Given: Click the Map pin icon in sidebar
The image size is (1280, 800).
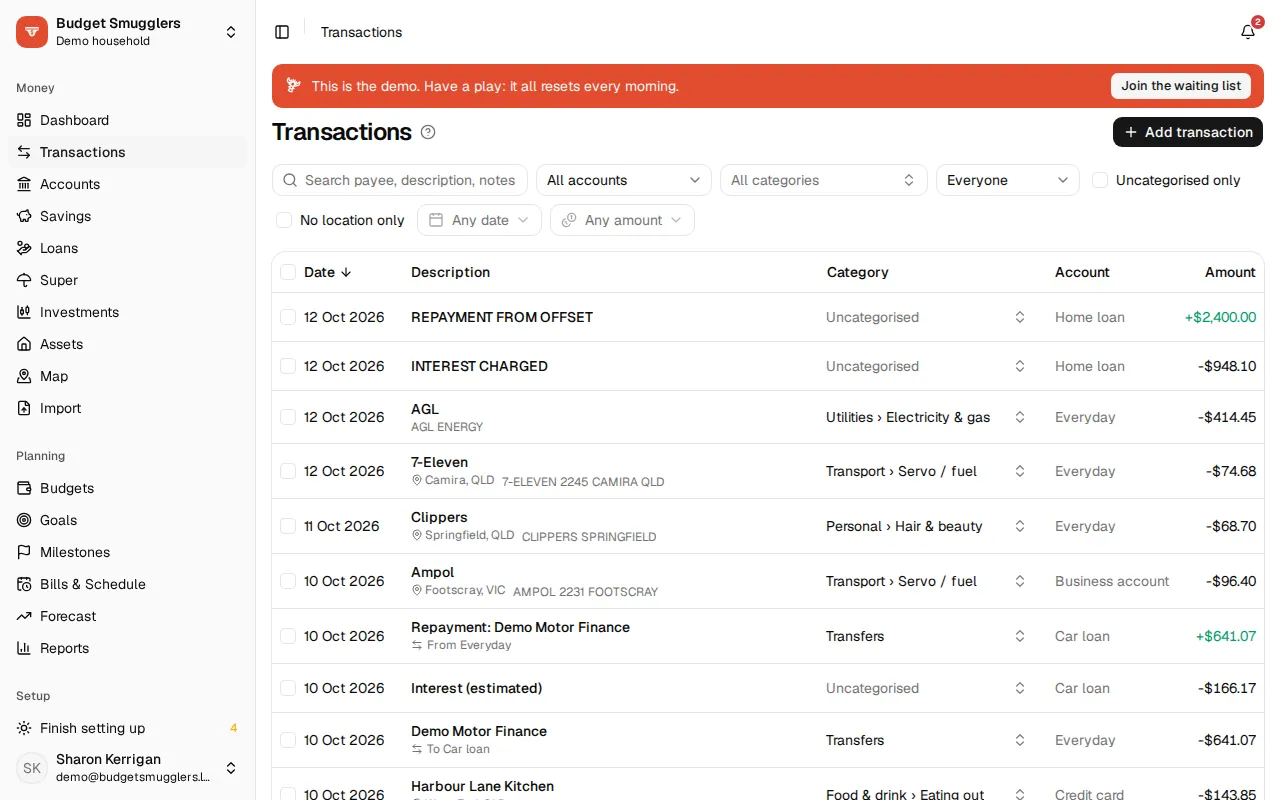Looking at the screenshot, I should click(x=24, y=376).
